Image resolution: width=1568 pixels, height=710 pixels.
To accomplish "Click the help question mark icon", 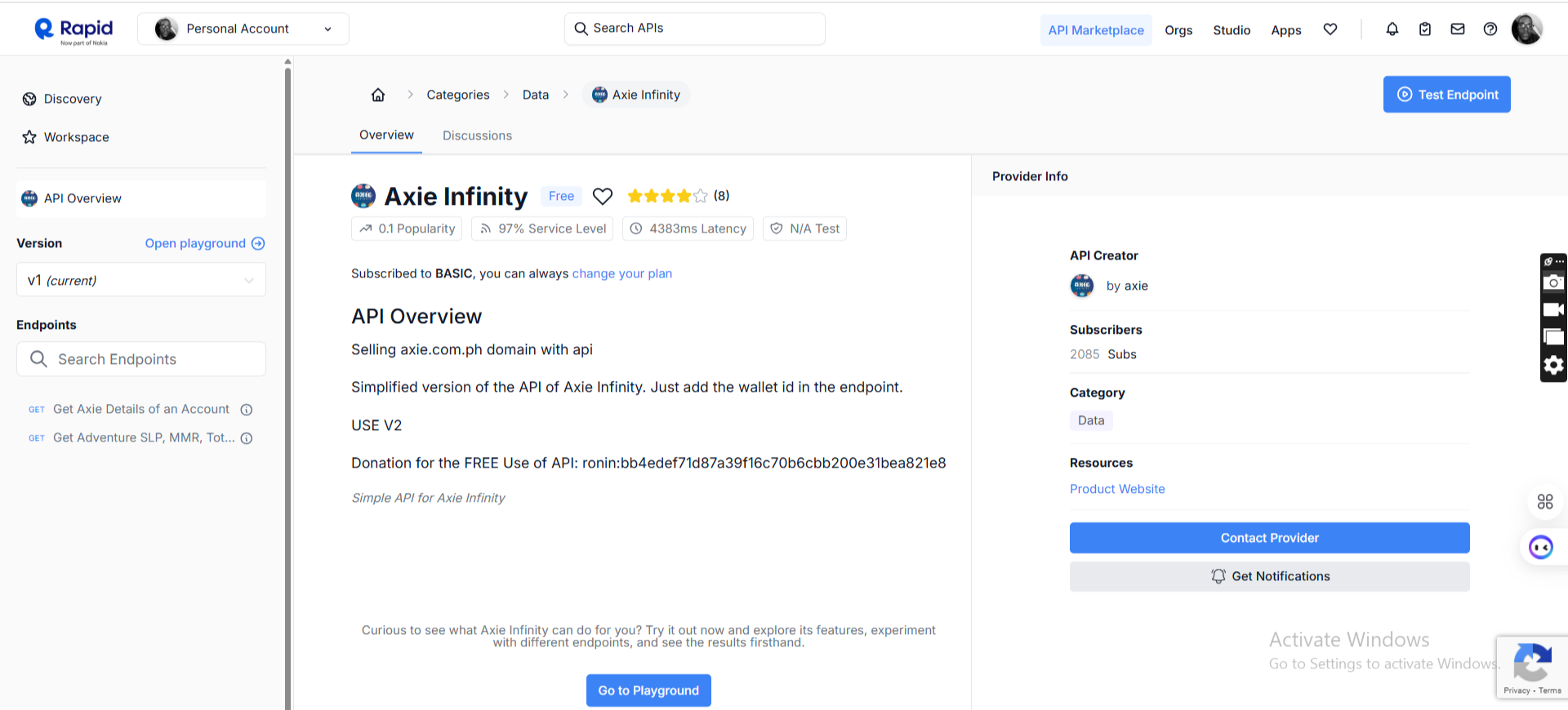I will tap(1490, 29).
